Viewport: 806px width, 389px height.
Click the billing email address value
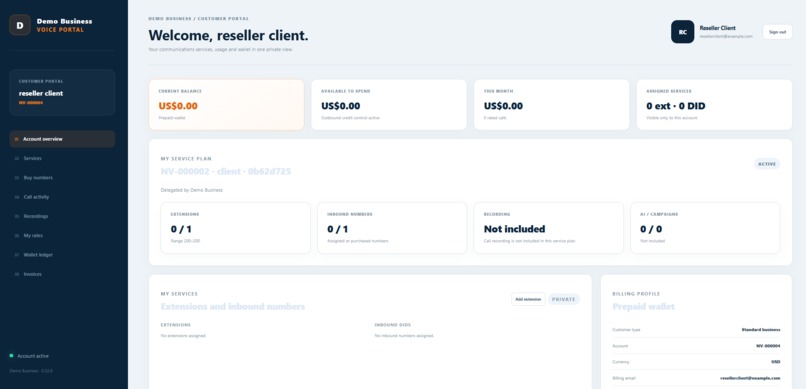click(750, 378)
